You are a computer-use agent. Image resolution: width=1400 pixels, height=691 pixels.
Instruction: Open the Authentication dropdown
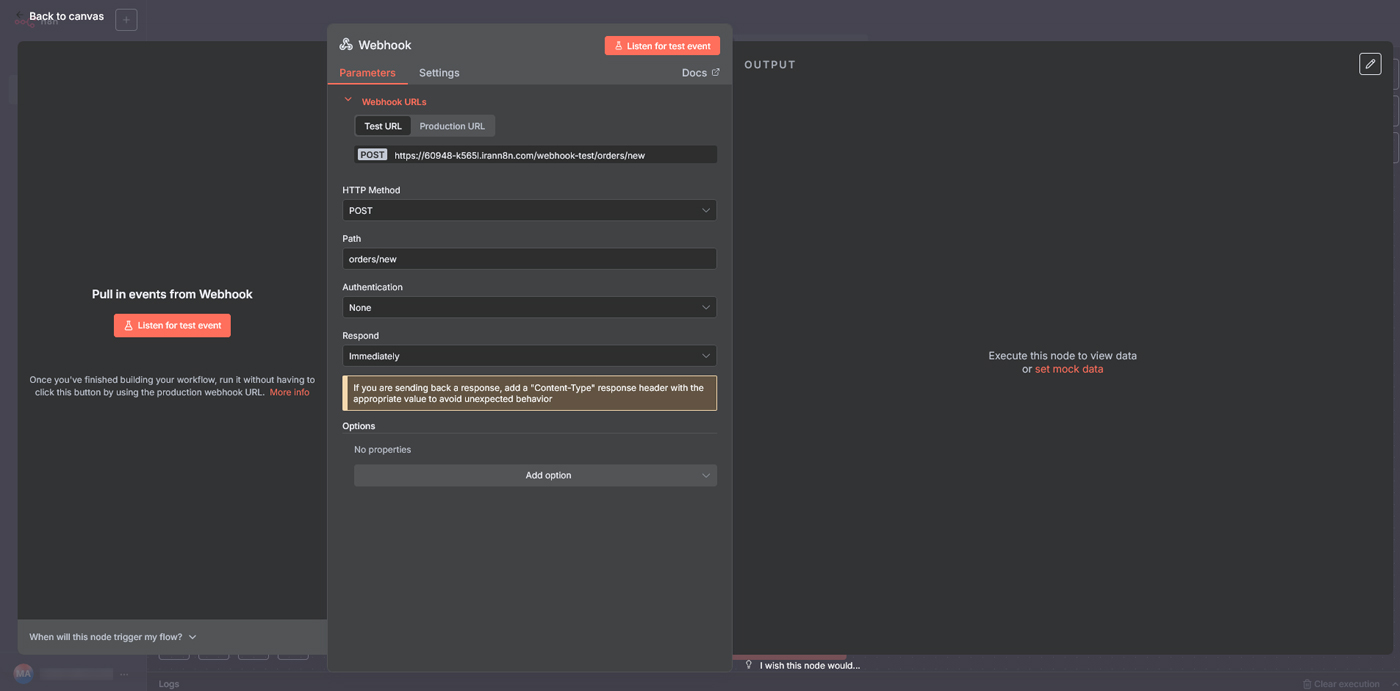[529, 308]
